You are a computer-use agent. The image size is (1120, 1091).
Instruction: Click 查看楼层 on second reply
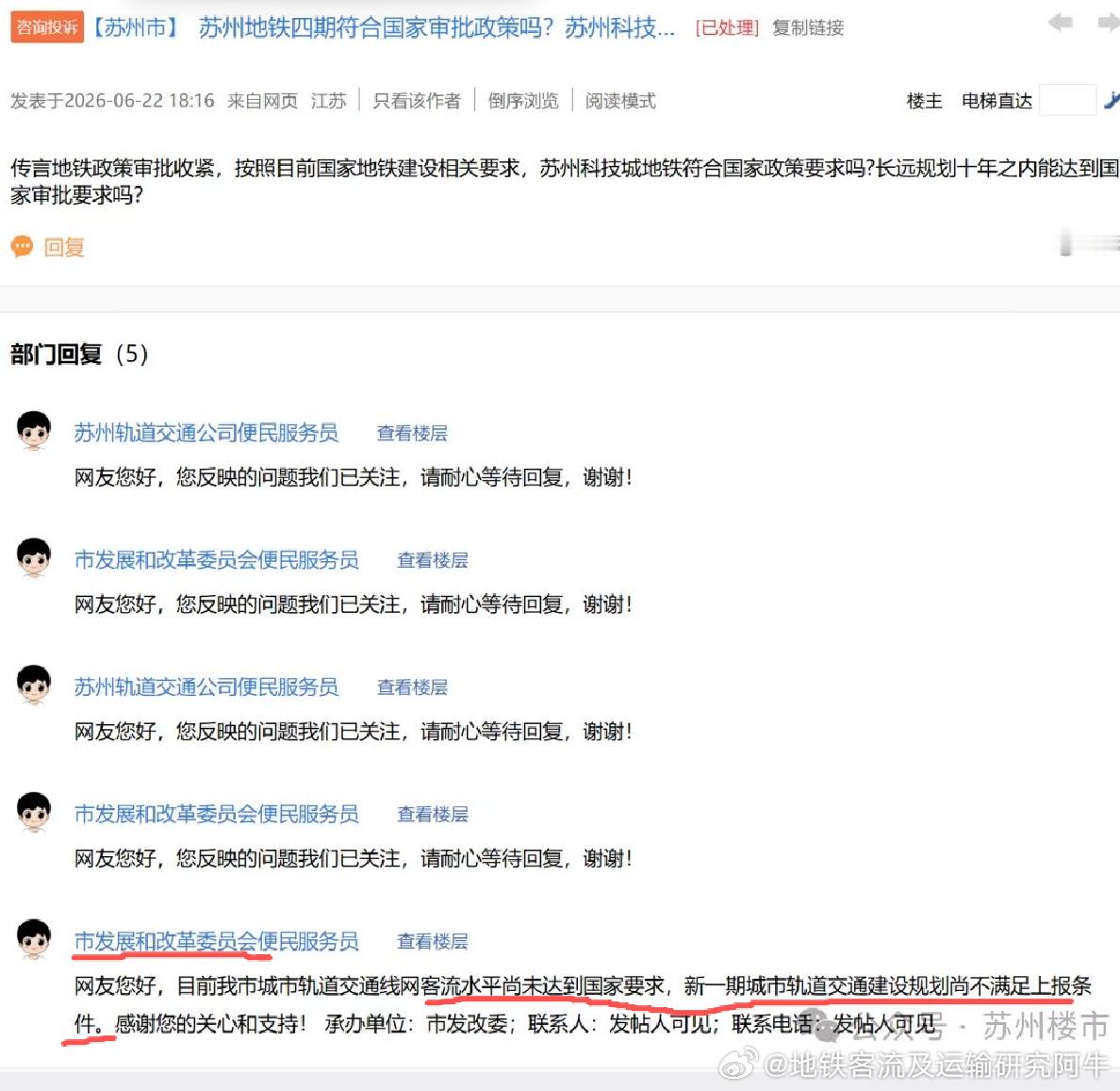coord(433,560)
